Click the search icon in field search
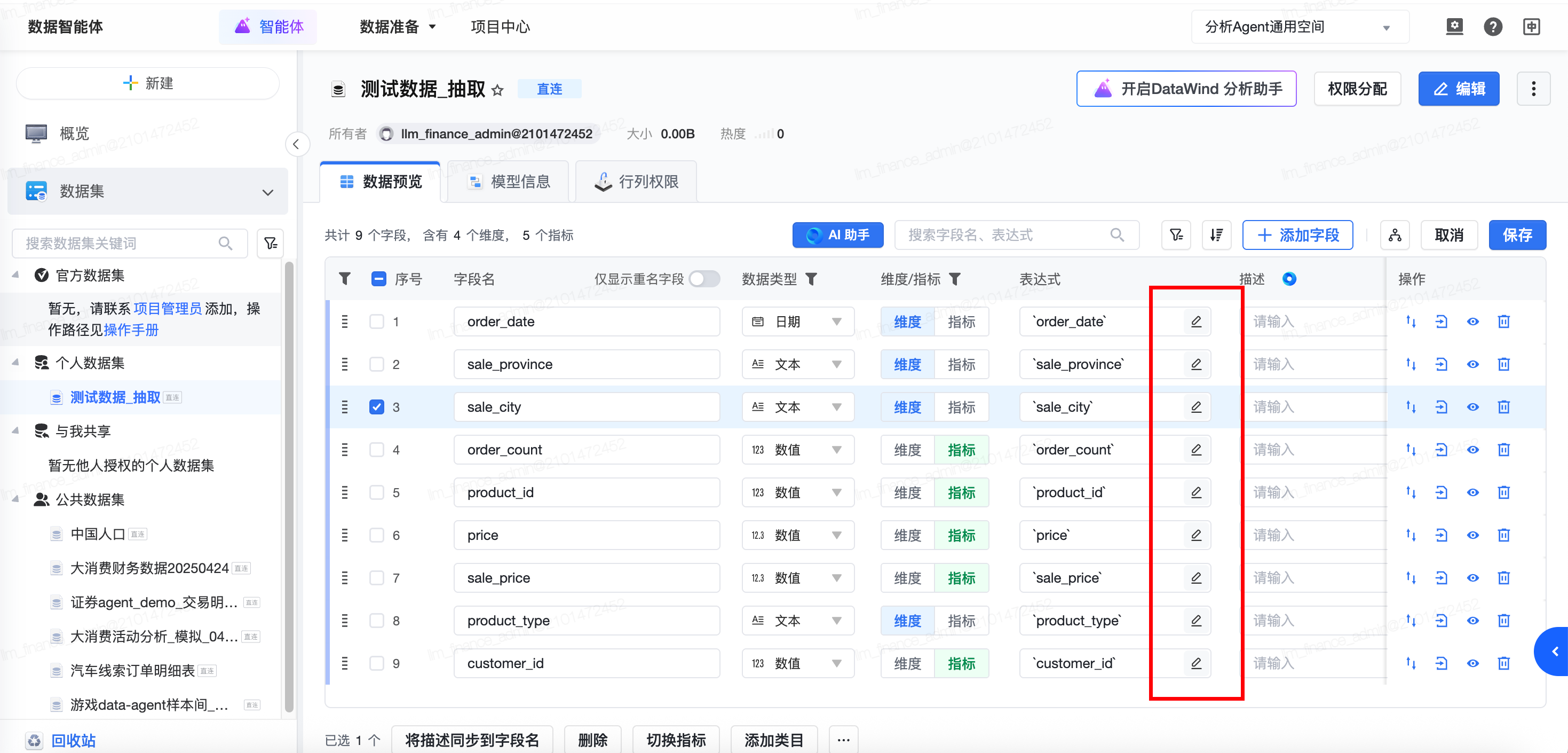 tap(1117, 234)
